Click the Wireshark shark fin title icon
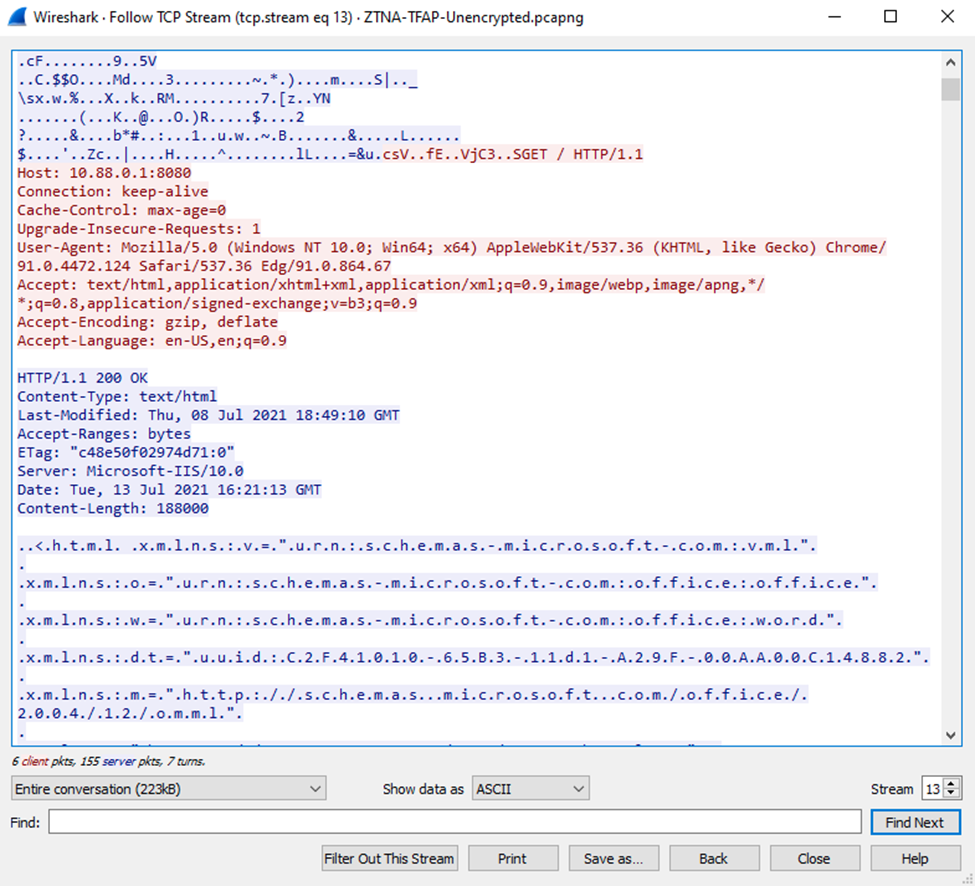 coord(17,17)
